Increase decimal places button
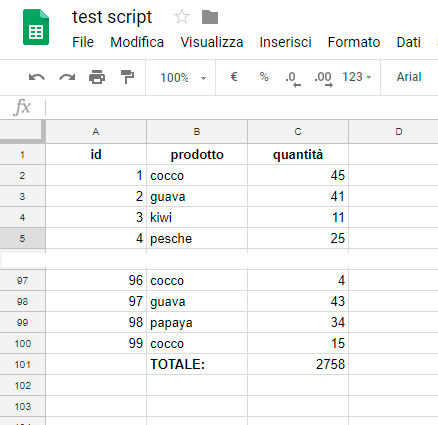438x425 pixels. pos(323,79)
